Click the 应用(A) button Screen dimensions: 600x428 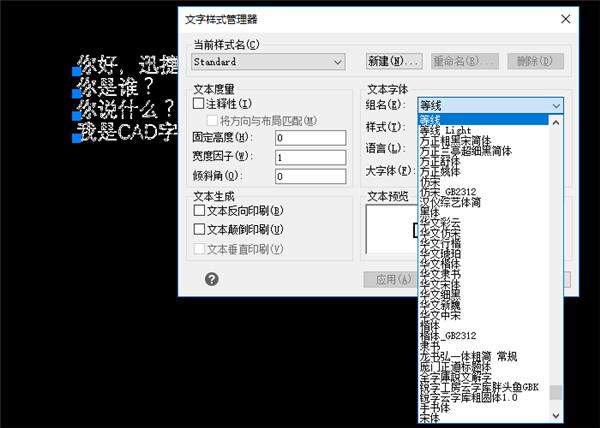[390, 280]
